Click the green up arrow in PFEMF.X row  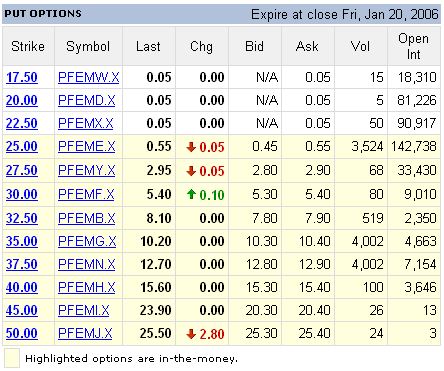191,194
